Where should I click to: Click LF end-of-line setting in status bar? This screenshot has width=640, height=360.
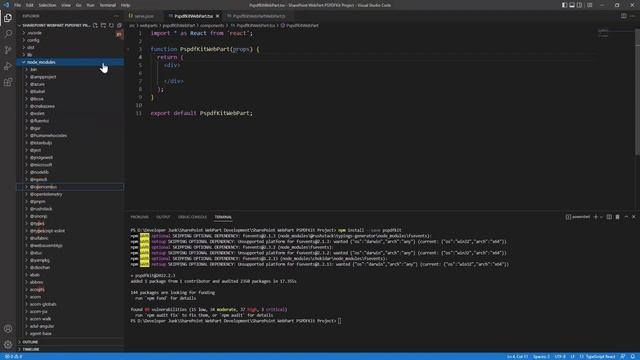[x=572, y=356]
